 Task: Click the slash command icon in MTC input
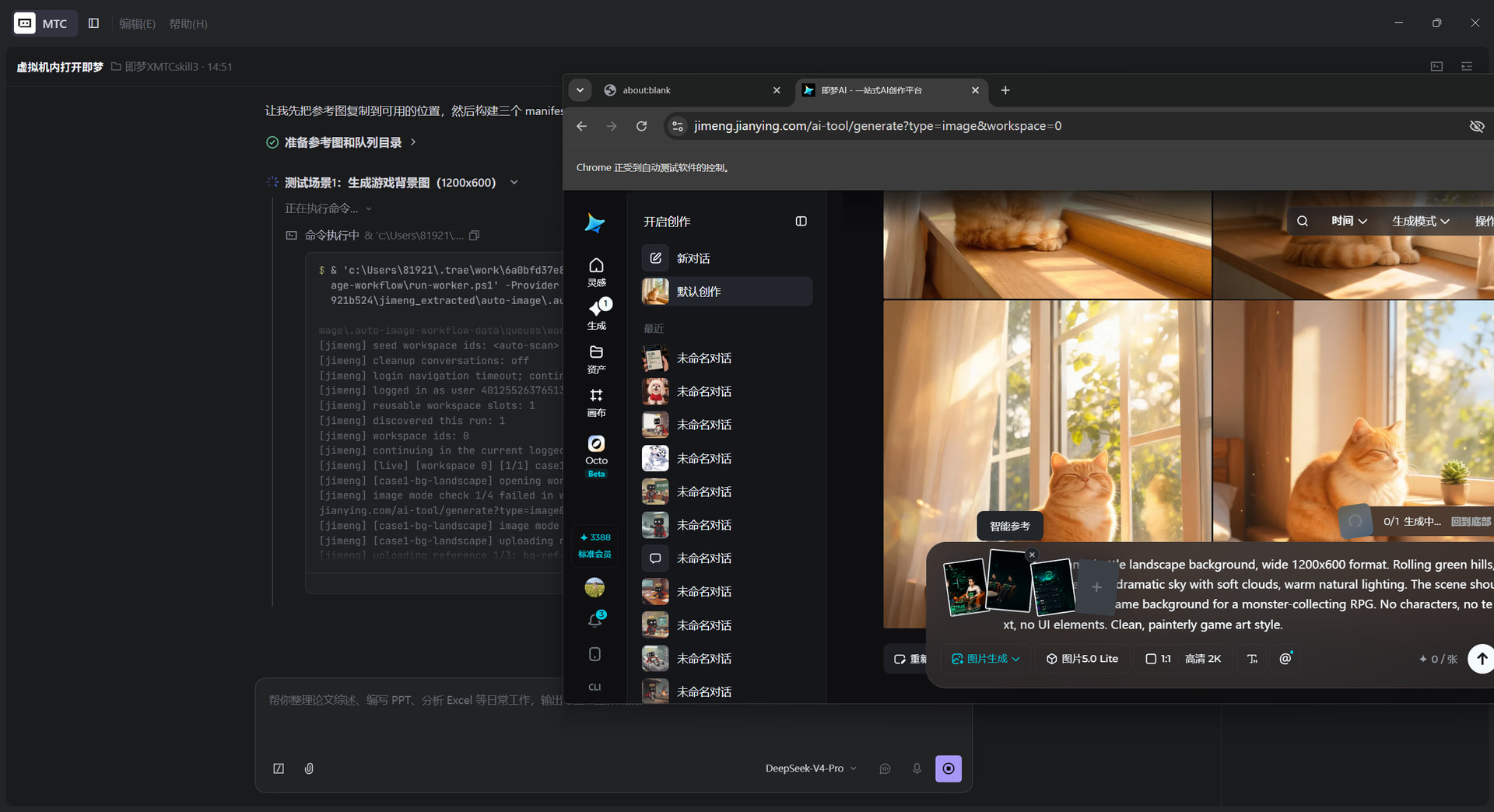(x=279, y=768)
